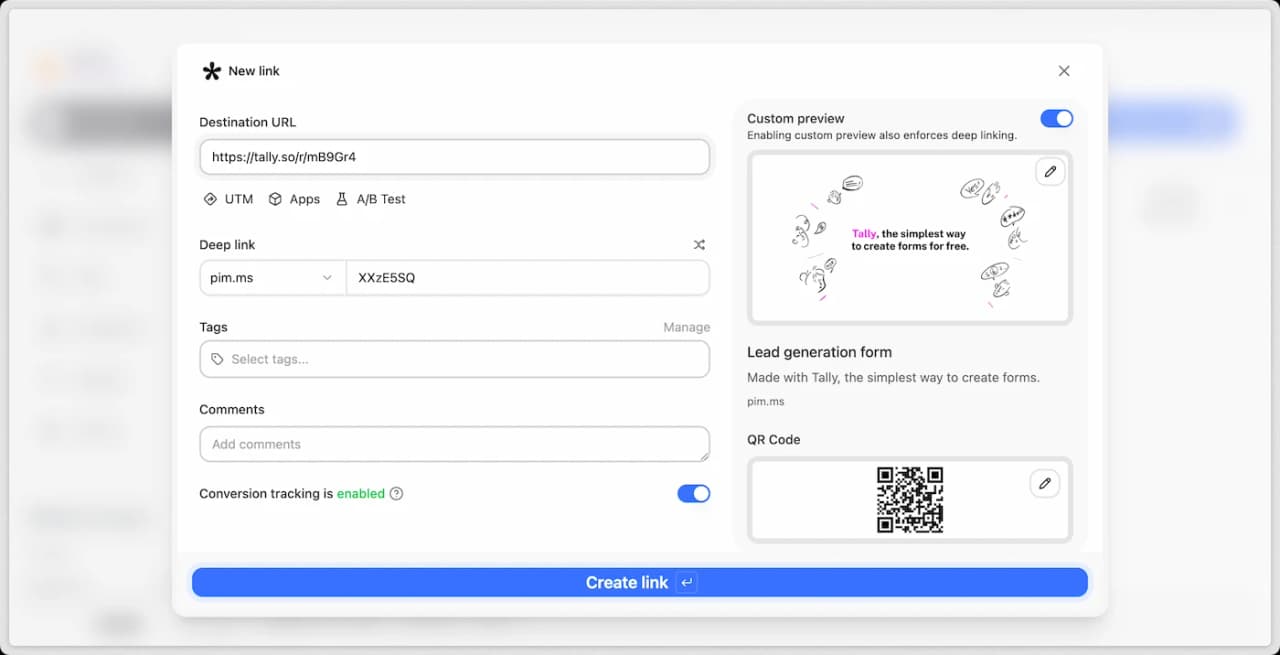Disable the Custom preview toggle
Screen dimensions: 1280x655
(1056, 119)
